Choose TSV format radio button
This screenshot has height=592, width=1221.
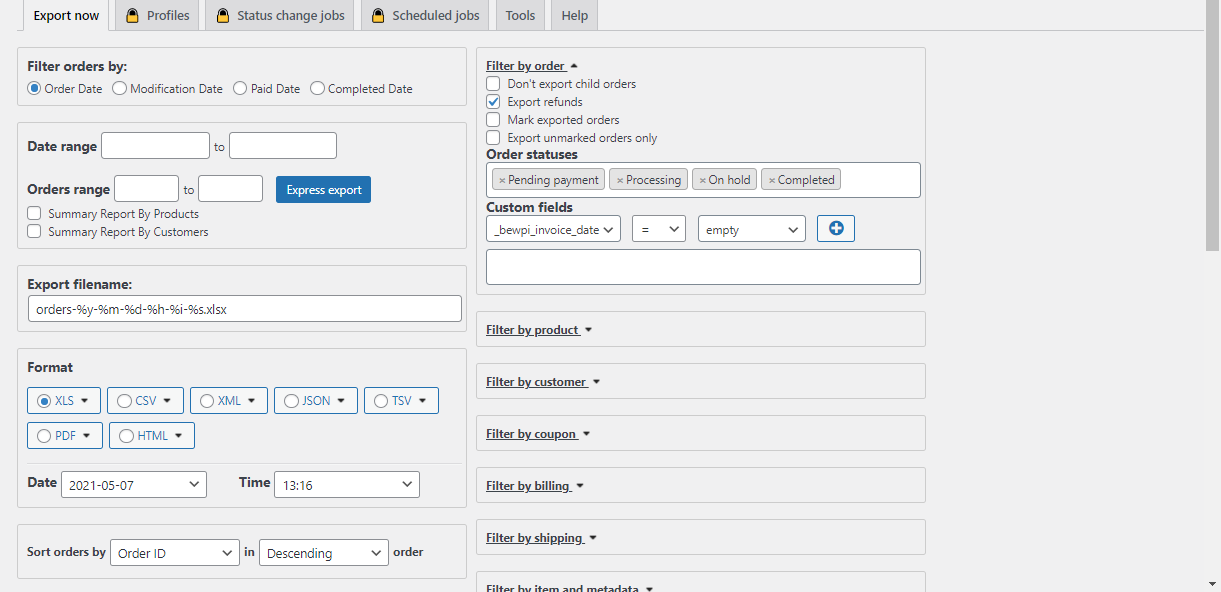[381, 401]
